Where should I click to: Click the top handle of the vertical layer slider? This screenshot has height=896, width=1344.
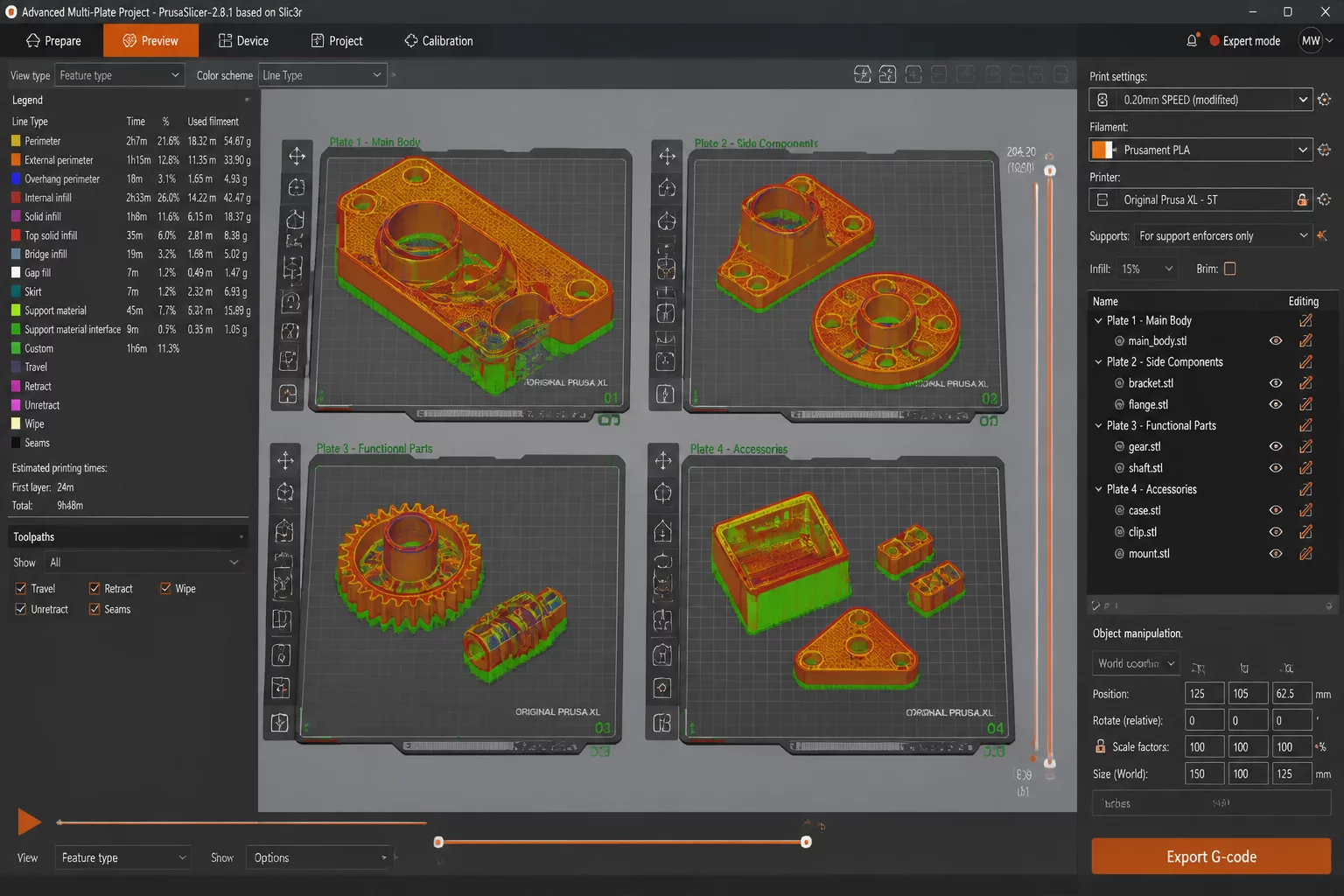coord(1050,171)
